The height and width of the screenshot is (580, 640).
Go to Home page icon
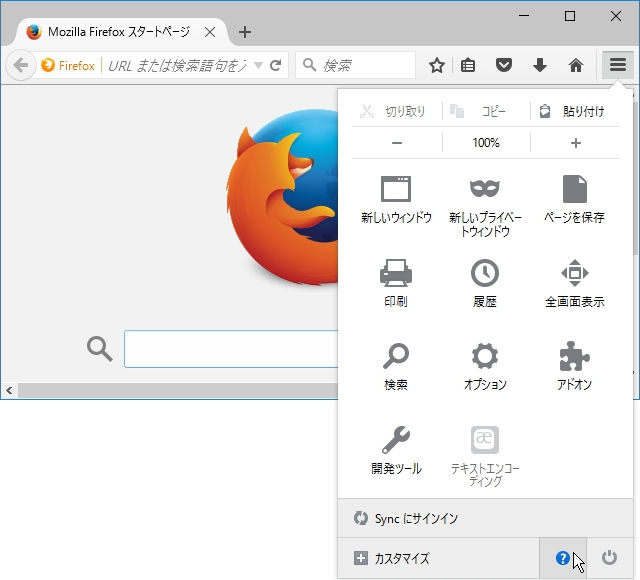pos(576,65)
